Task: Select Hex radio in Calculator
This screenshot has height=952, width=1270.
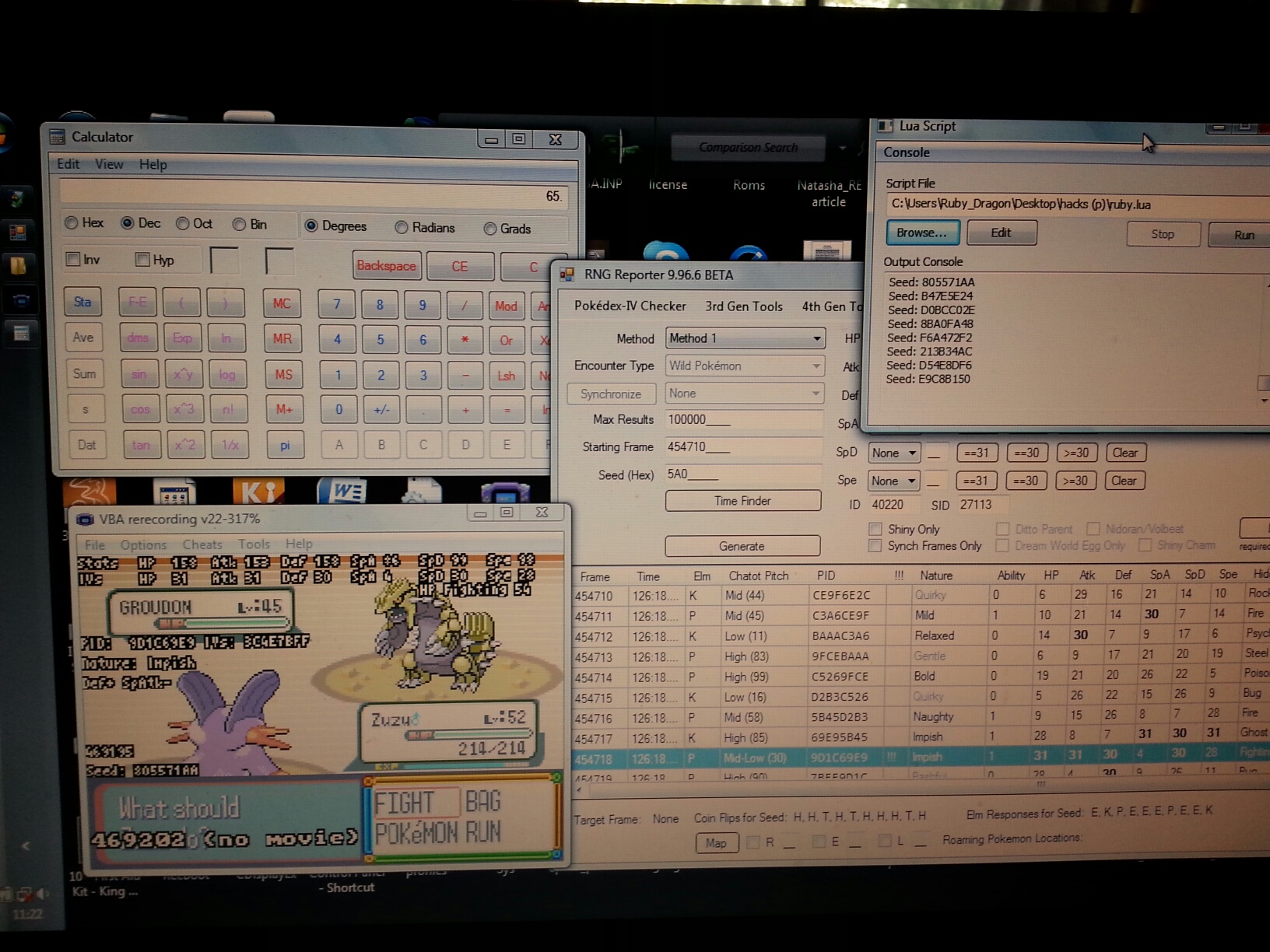Action: coord(72,223)
